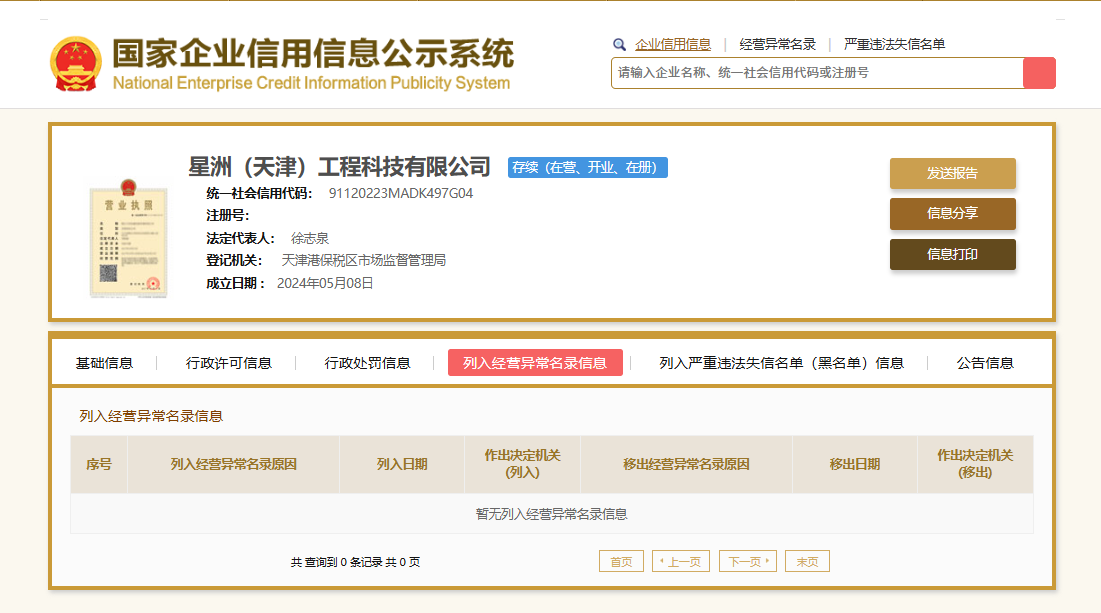
Task: Select the 列入经营异常名录信息 tab
Action: pos(535,362)
